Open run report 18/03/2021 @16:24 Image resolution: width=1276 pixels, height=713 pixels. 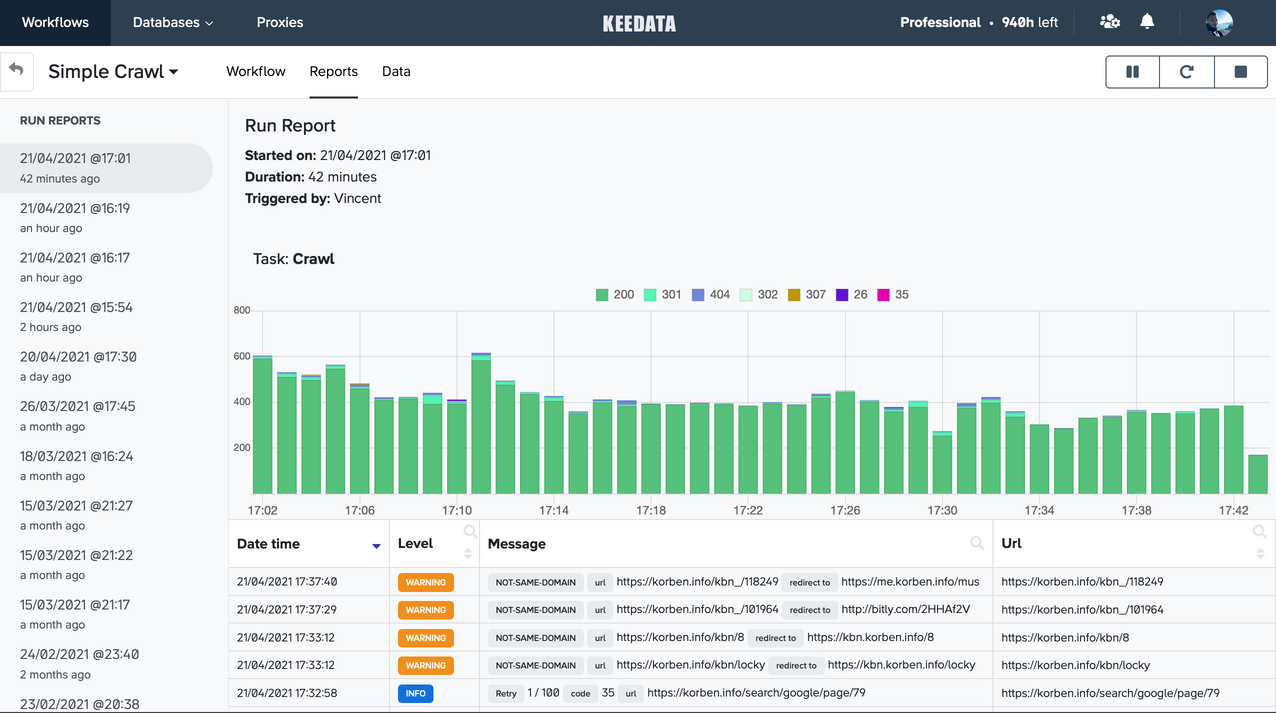tap(106, 466)
